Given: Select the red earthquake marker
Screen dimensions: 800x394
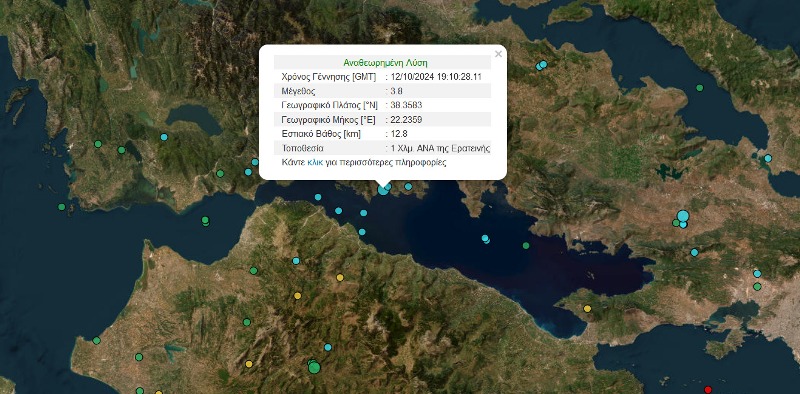Looking at the screenshot, I should coord(708,390).
